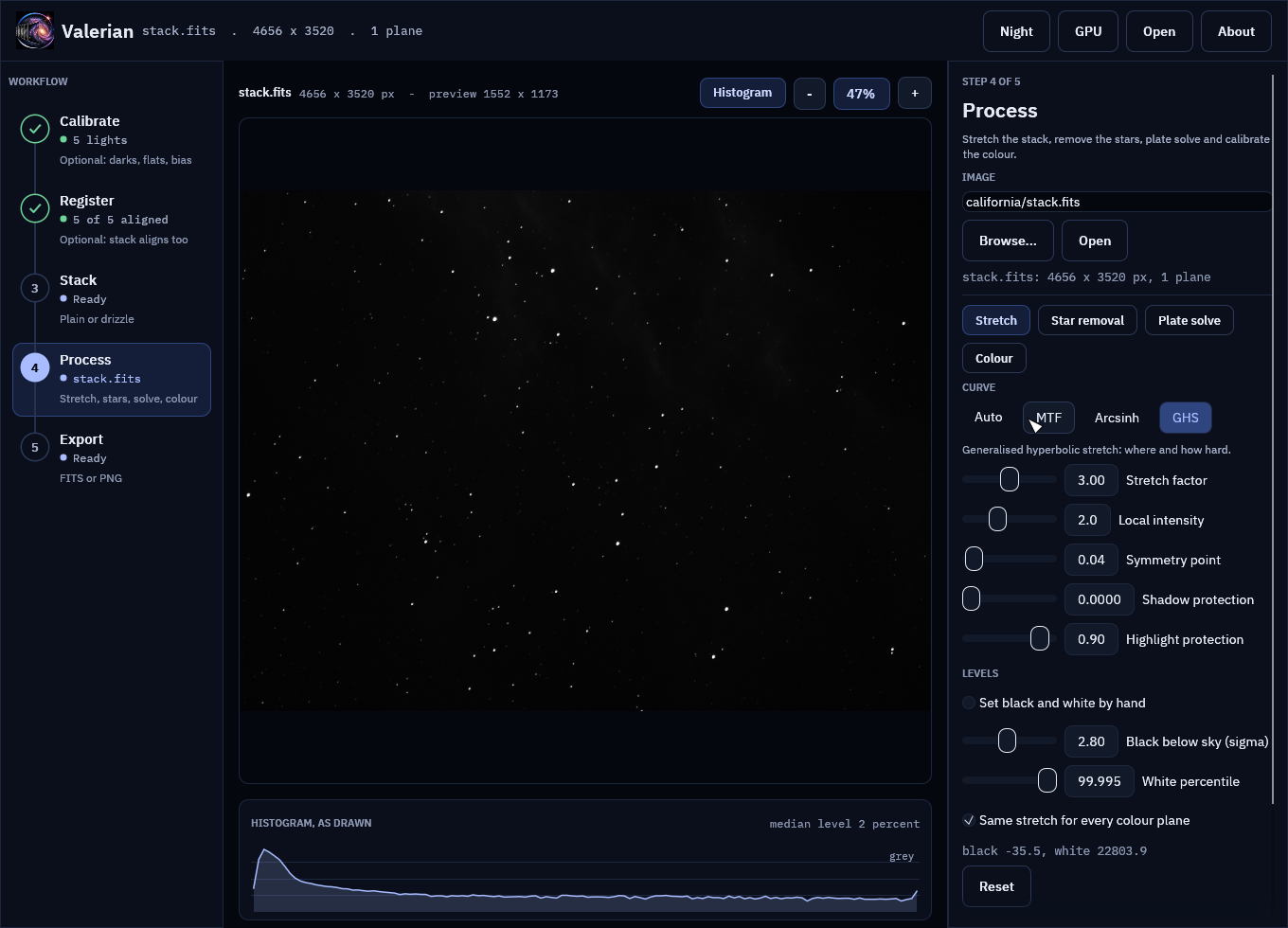The image size is (1288, 928).
Task: Toggle the Histogram display button
Action: [x=742, y=93]
